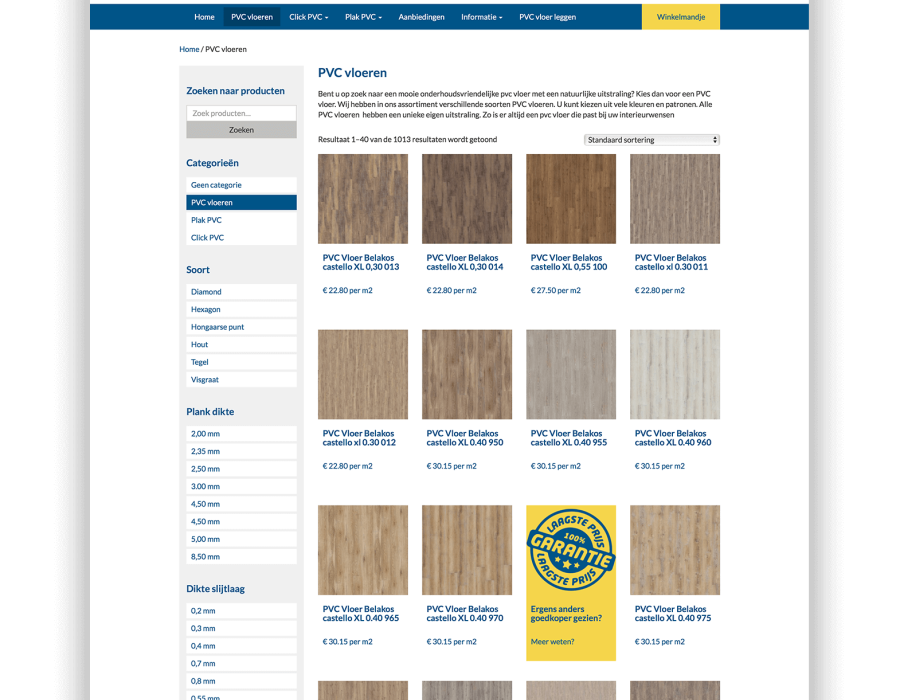Screen dimensions: 900x700
Task: Filter plank dikte 2,00 mm
Action: tap(241, 434)
